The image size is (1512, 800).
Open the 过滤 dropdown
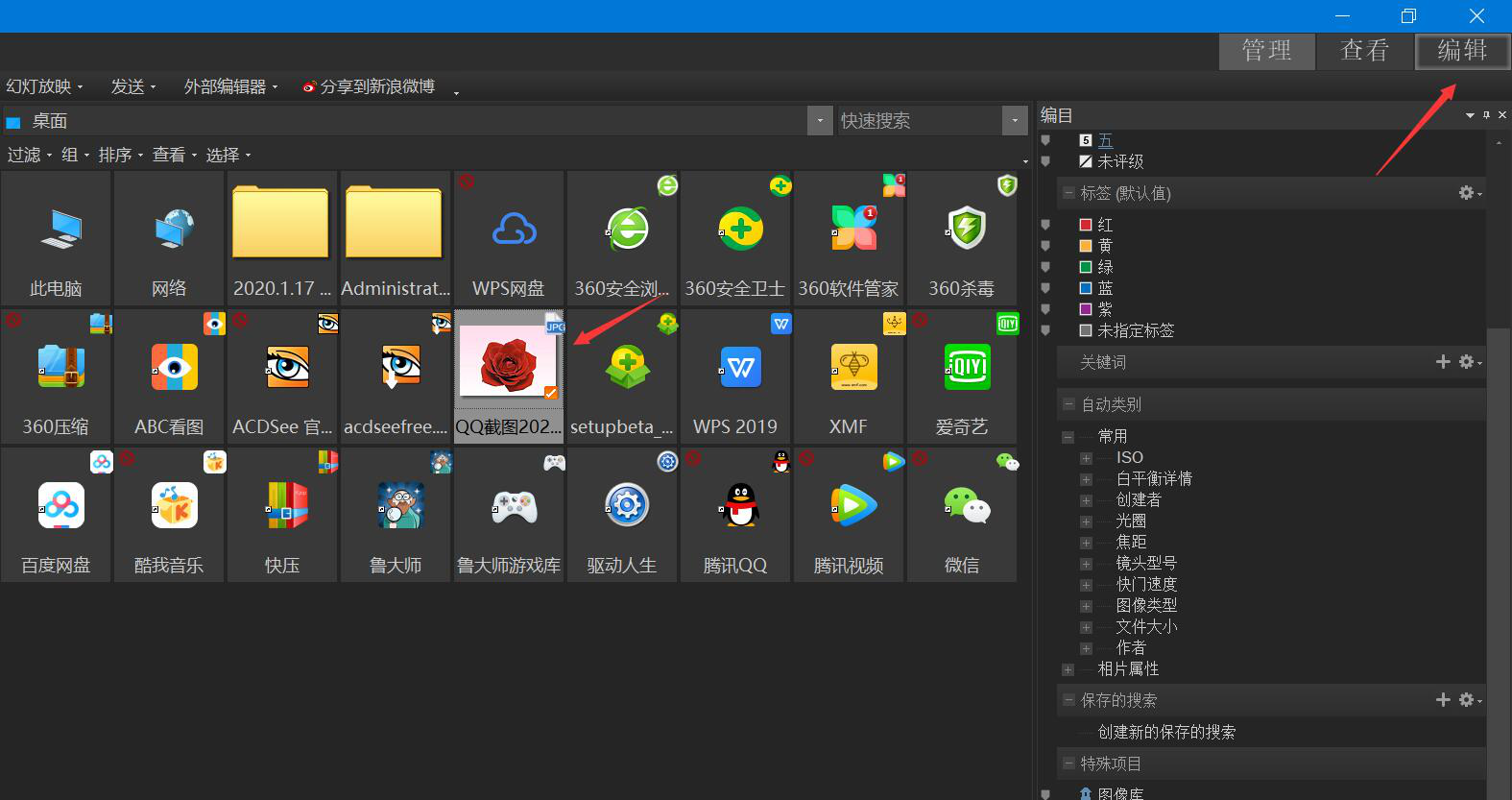coord(31,155)
